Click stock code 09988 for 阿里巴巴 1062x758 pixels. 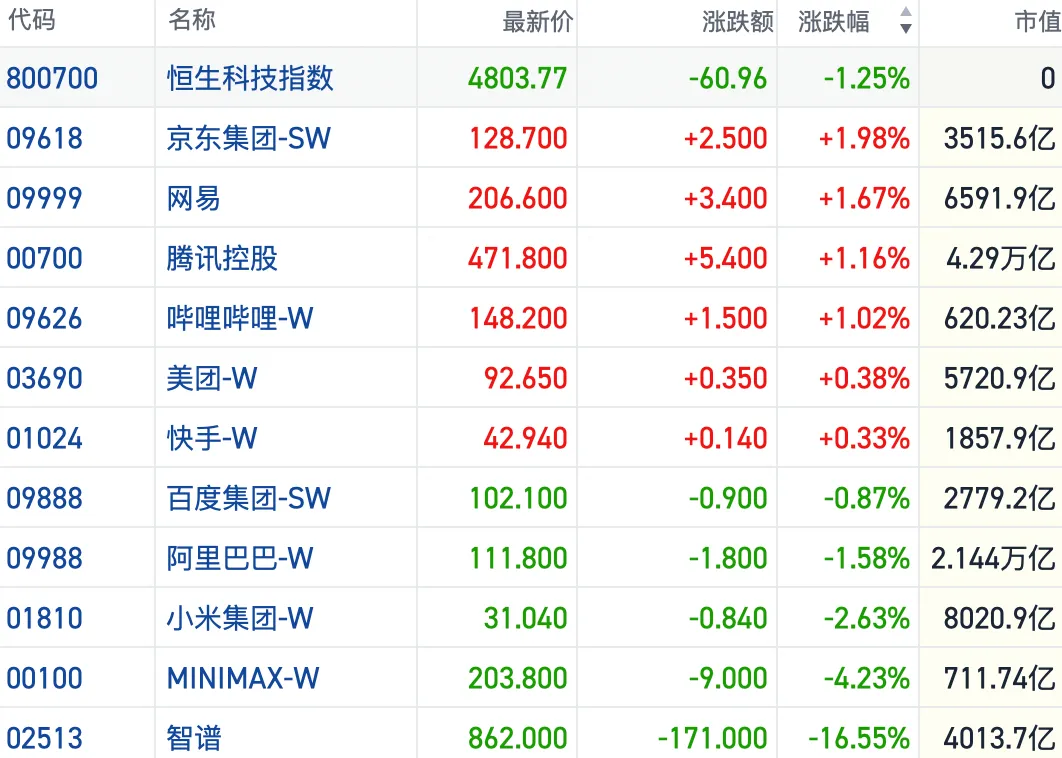point(45,558)
